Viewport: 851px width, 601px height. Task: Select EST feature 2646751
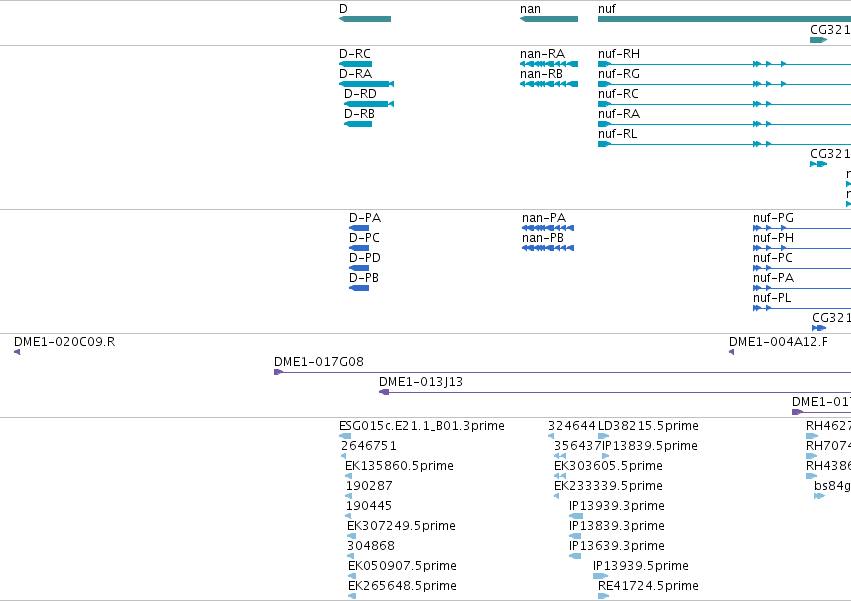point(344,456)
